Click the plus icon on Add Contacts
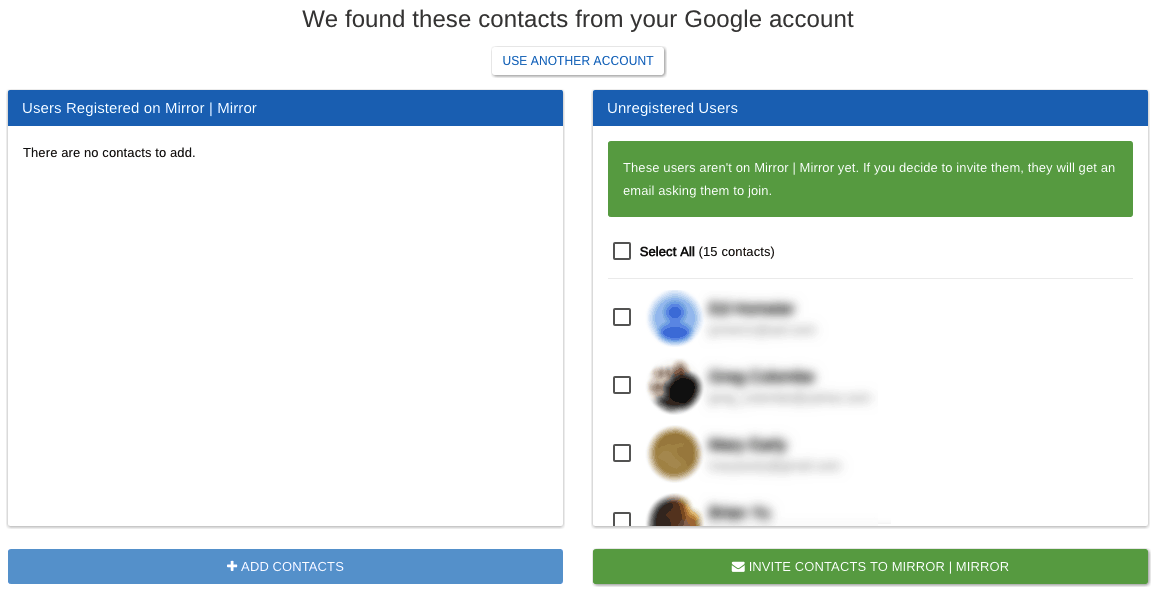The image size is (1160, 594). [232, 567]
